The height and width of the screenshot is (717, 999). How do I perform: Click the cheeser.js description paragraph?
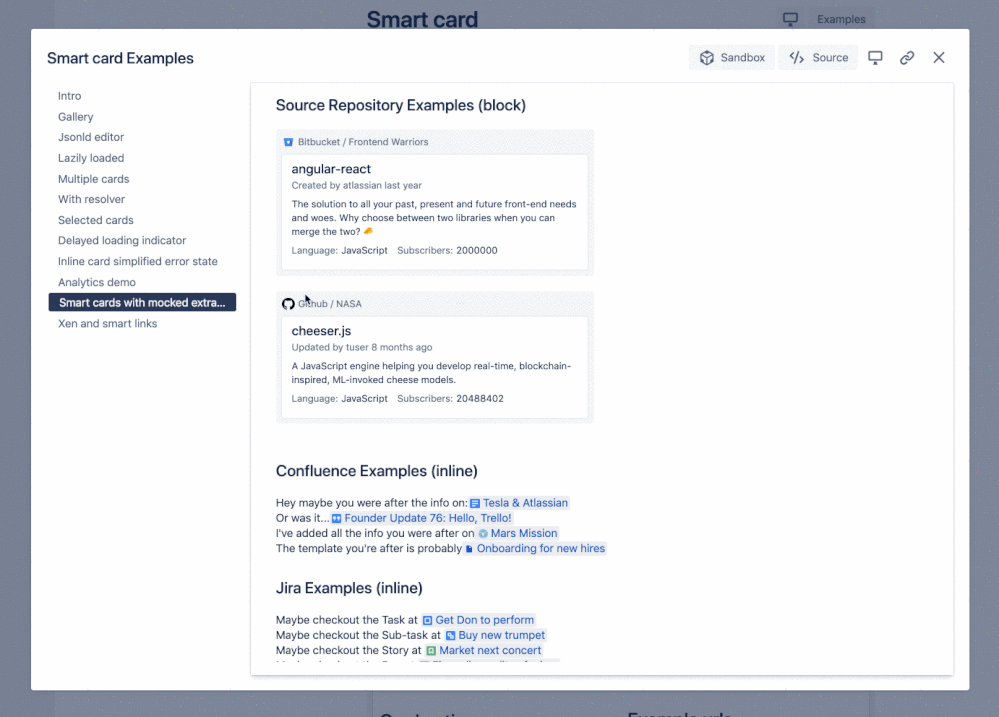[431, 373]
